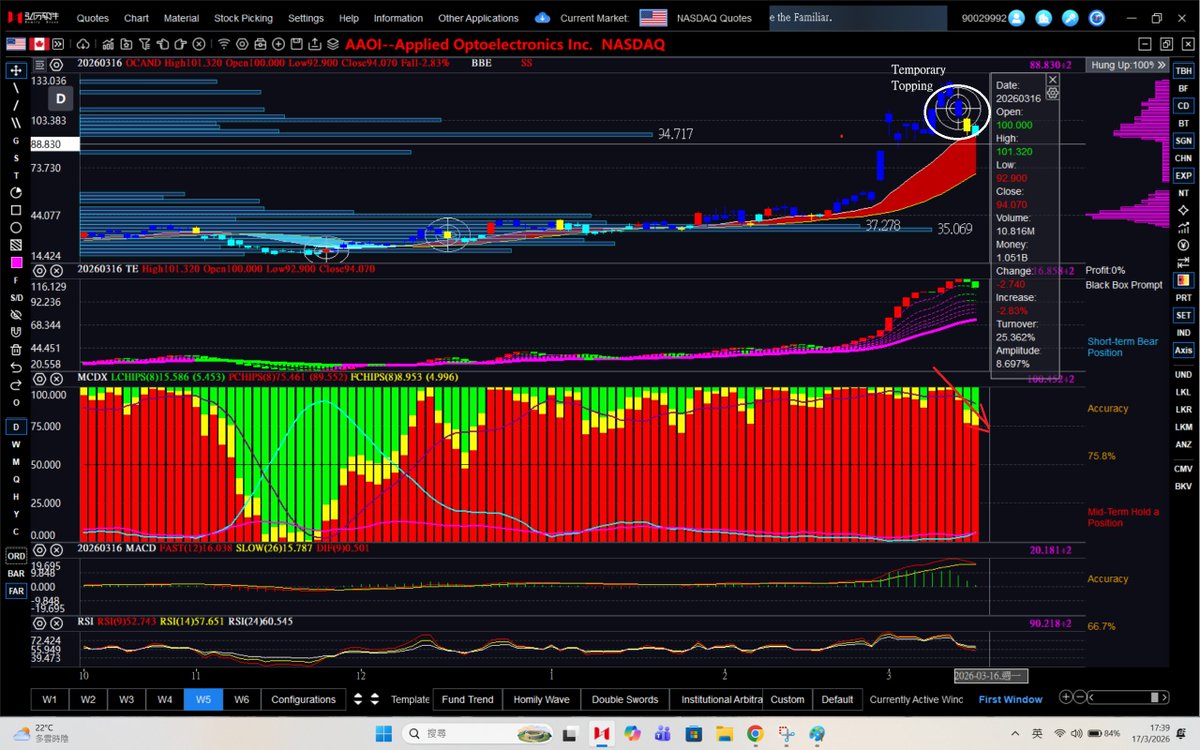Open the main chart list menu icon
Screen dimensions: 1200x750
point(40,64)
